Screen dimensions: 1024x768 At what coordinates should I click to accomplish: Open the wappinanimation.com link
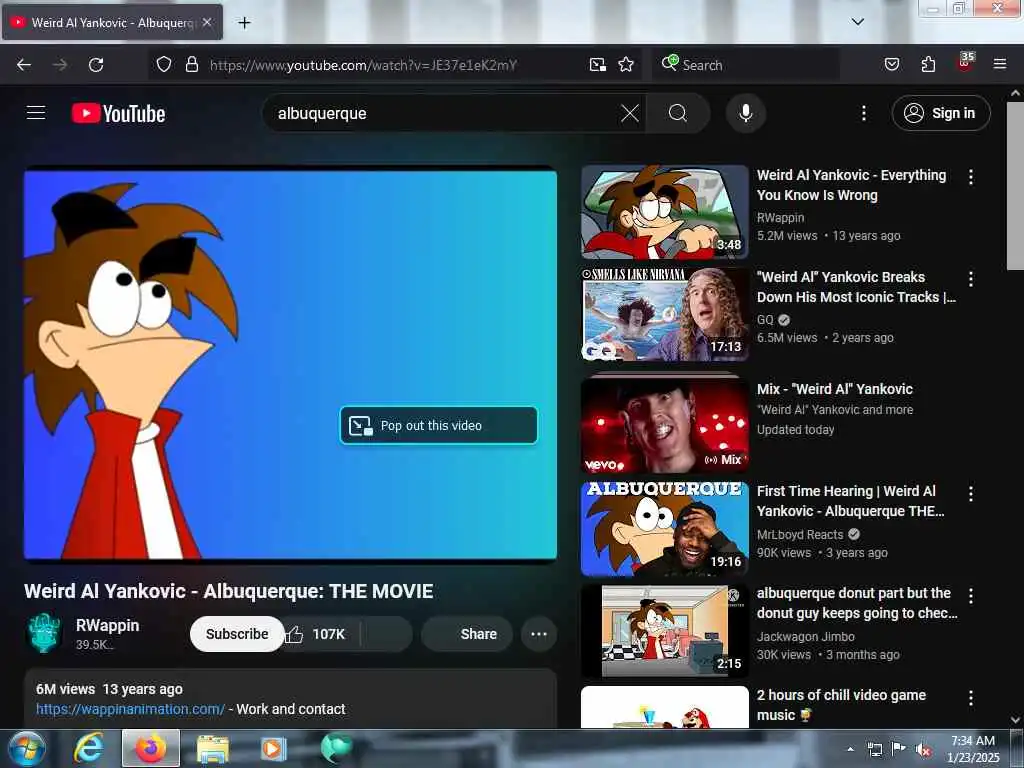[131, 709]
